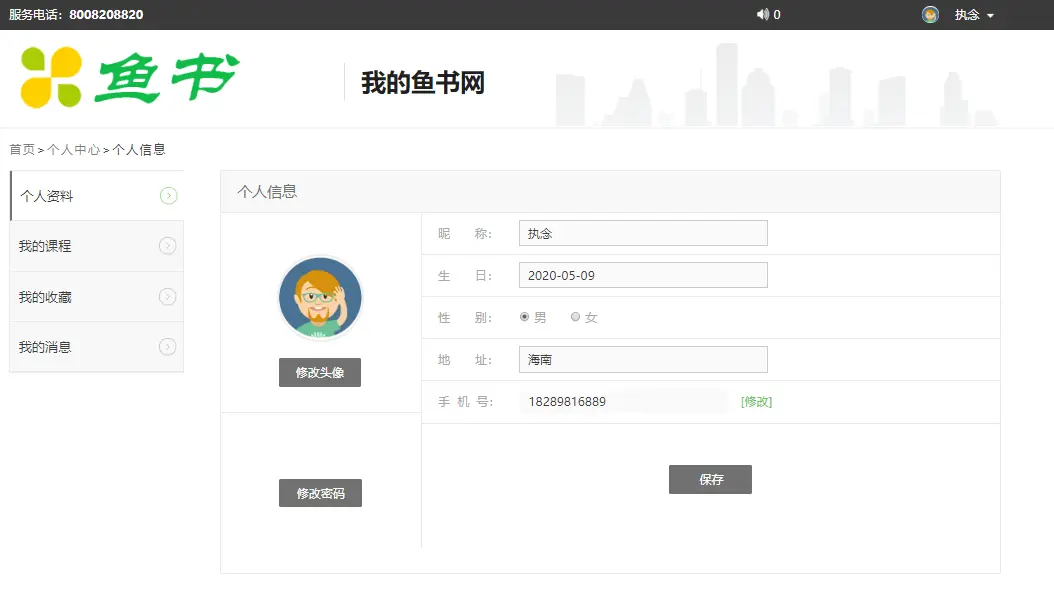Click the 修改头像 button
The height and width of the screenshot is (599, 1054).
coord(320,372)
